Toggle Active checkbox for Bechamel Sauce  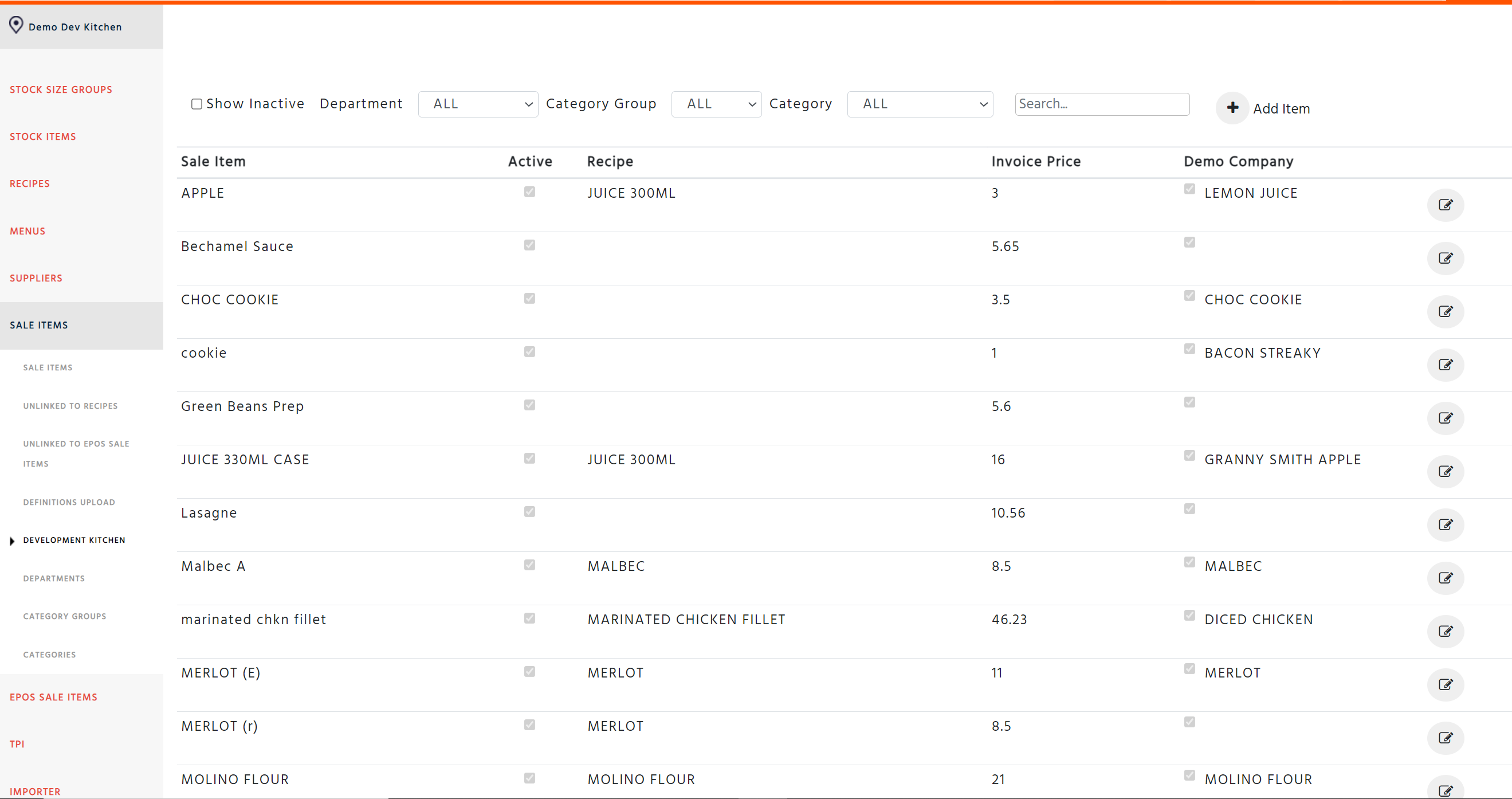529,245
